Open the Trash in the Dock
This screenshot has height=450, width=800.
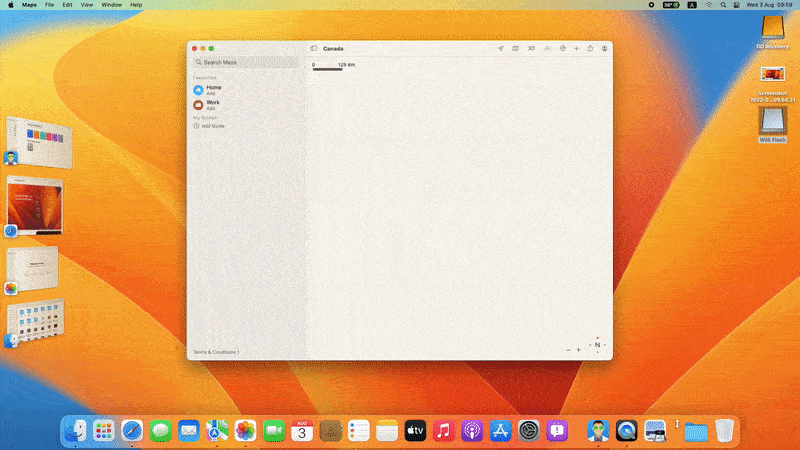pyautogui.click(x=724, y=431)
